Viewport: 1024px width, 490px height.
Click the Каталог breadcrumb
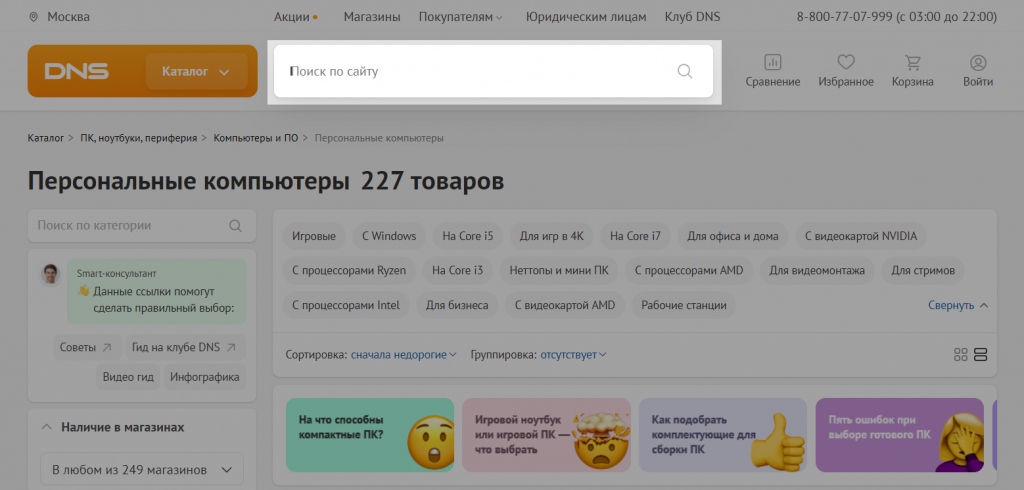[x=46, y=138]
